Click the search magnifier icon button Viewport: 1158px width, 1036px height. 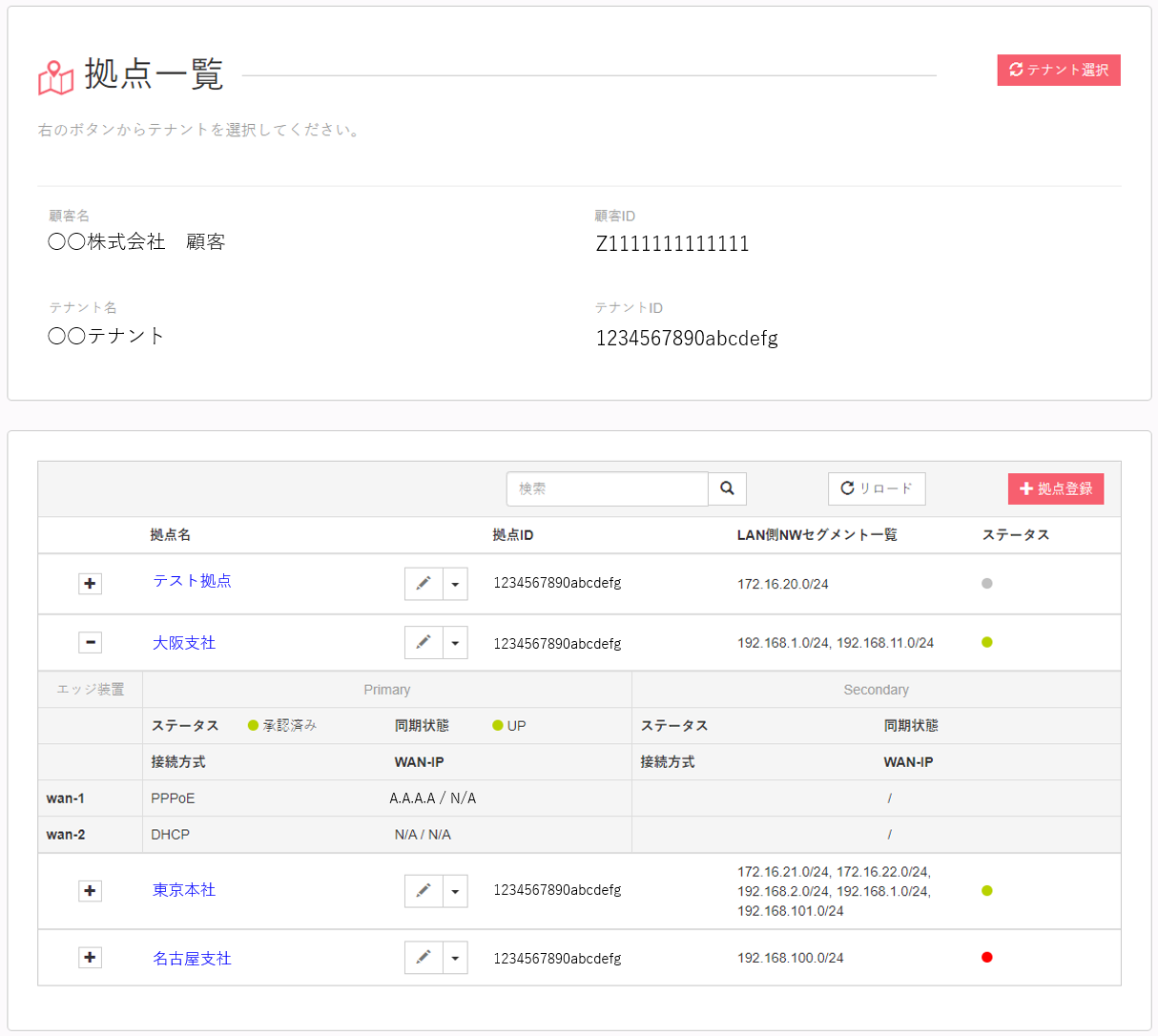(727, 488)
